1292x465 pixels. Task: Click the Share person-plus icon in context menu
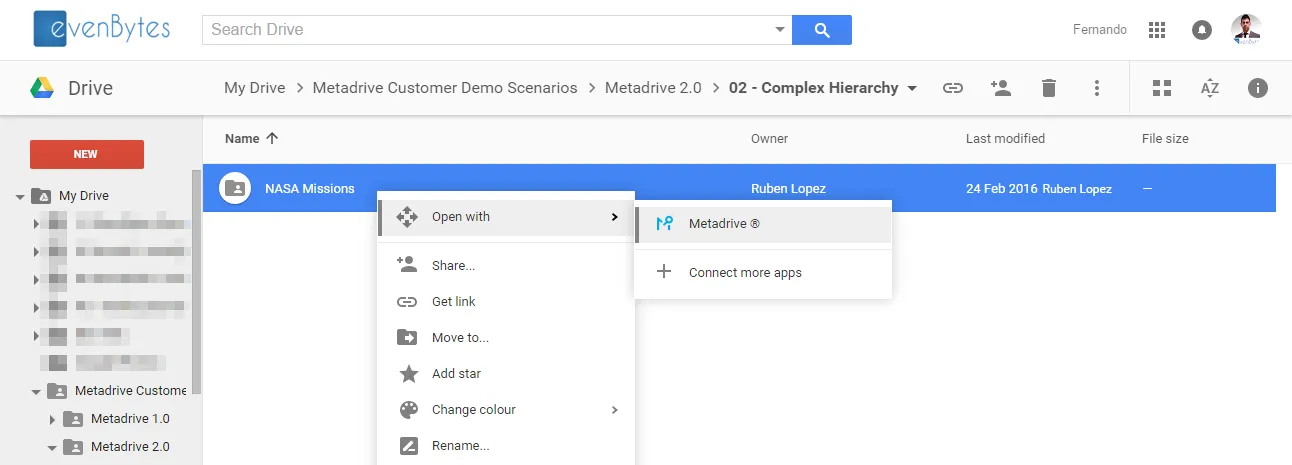(407, 264)
